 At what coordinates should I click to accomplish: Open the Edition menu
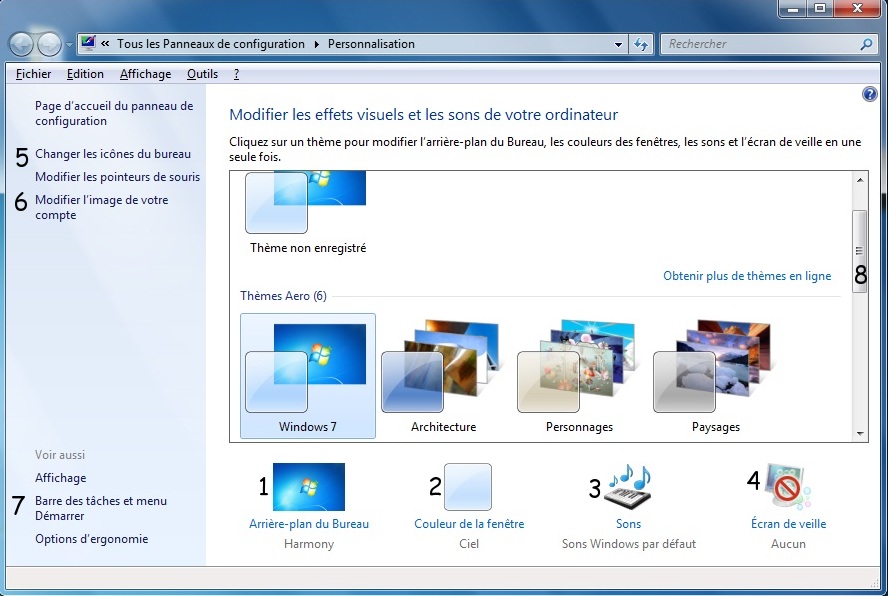85,74
